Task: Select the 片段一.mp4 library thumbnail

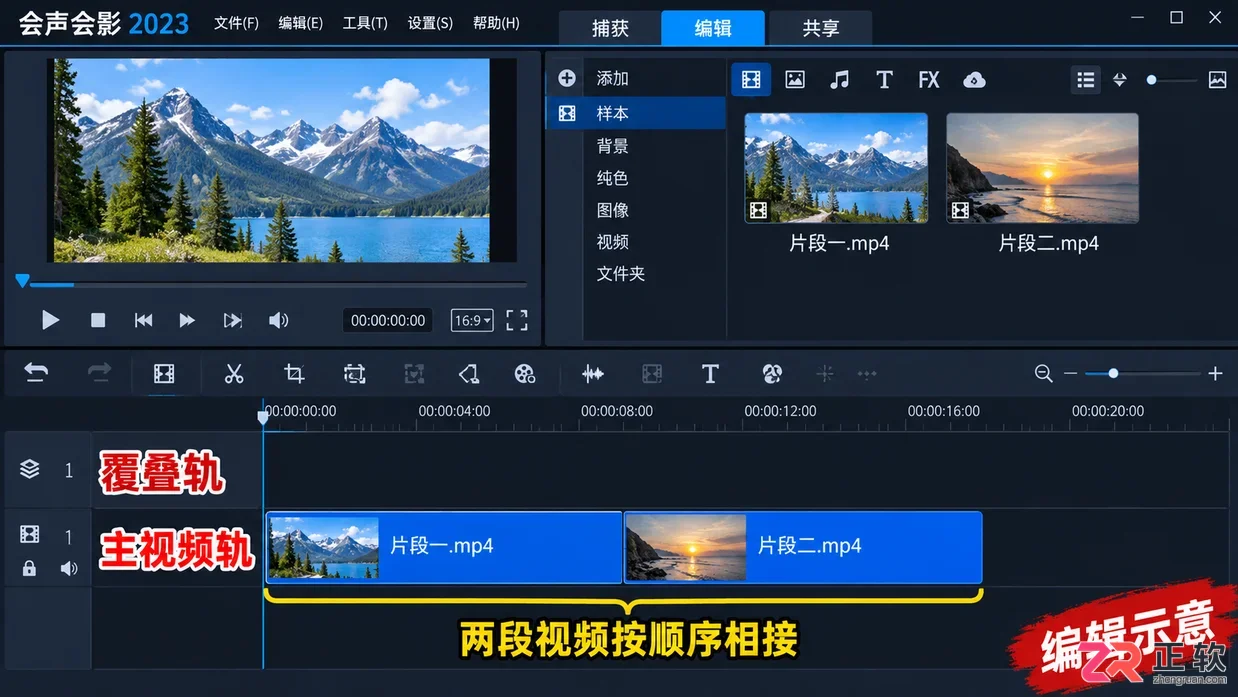Action: (836, 167)
